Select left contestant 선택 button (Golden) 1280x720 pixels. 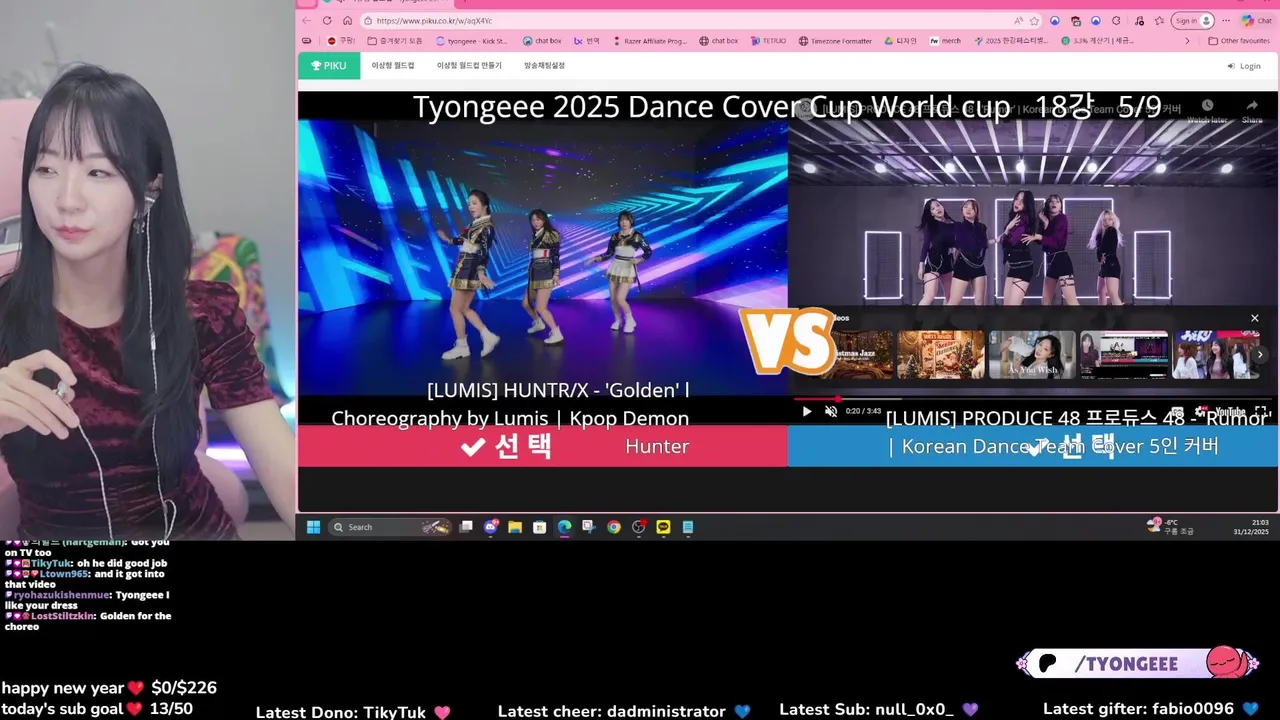click(x=543, y=446)
